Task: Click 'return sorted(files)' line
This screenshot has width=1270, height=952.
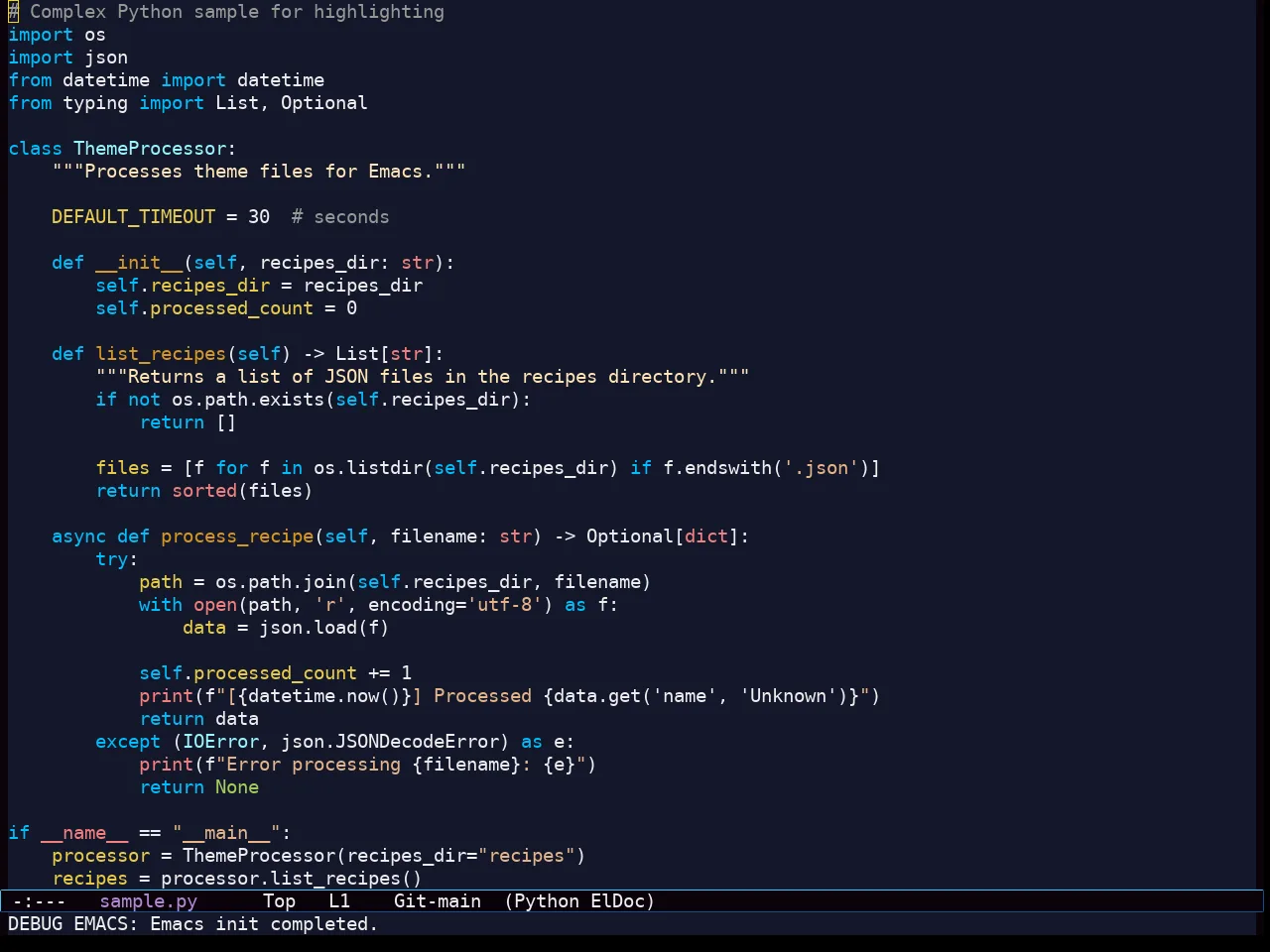Action: (x=204, y=491)
